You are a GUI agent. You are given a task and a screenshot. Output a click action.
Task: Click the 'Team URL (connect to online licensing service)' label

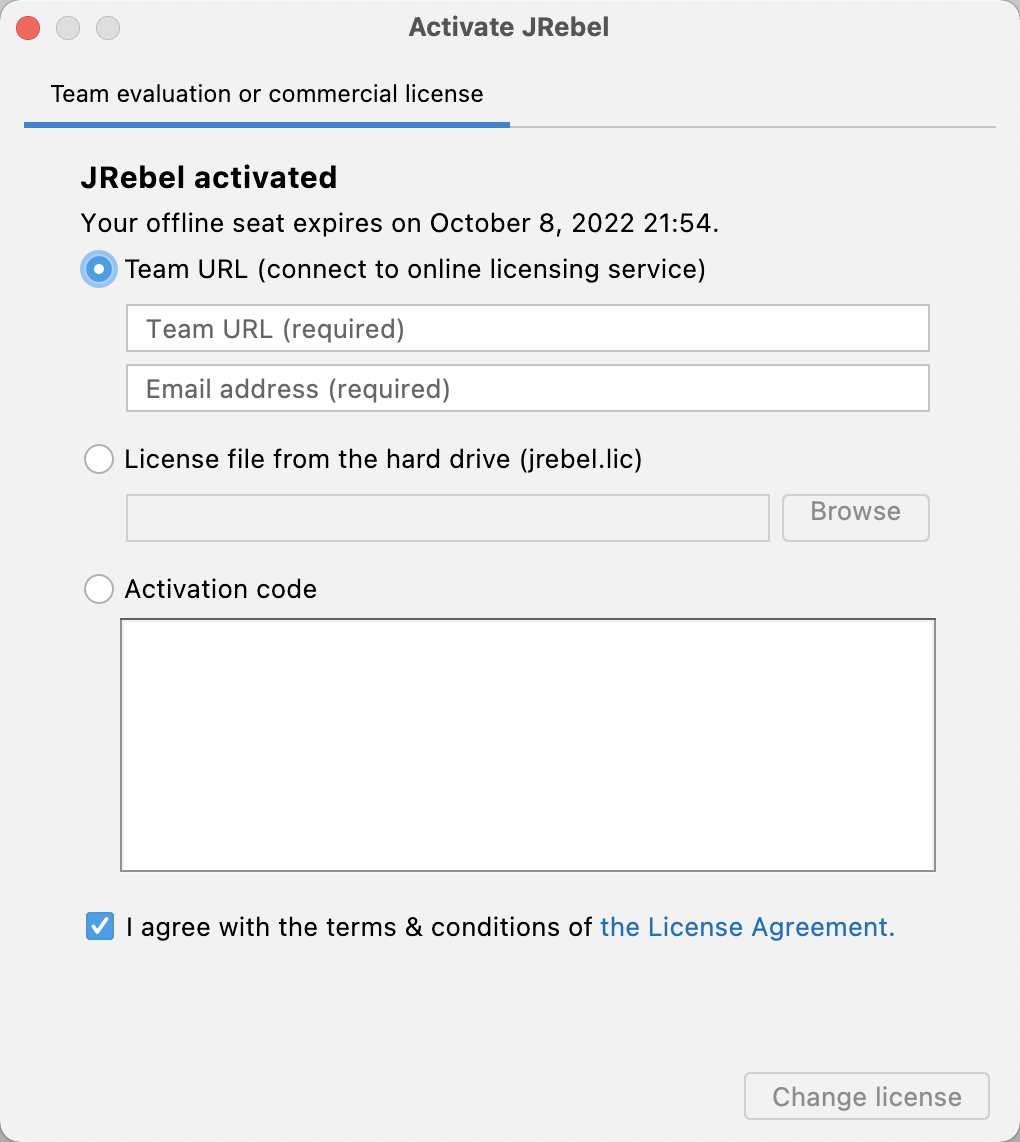415,269
